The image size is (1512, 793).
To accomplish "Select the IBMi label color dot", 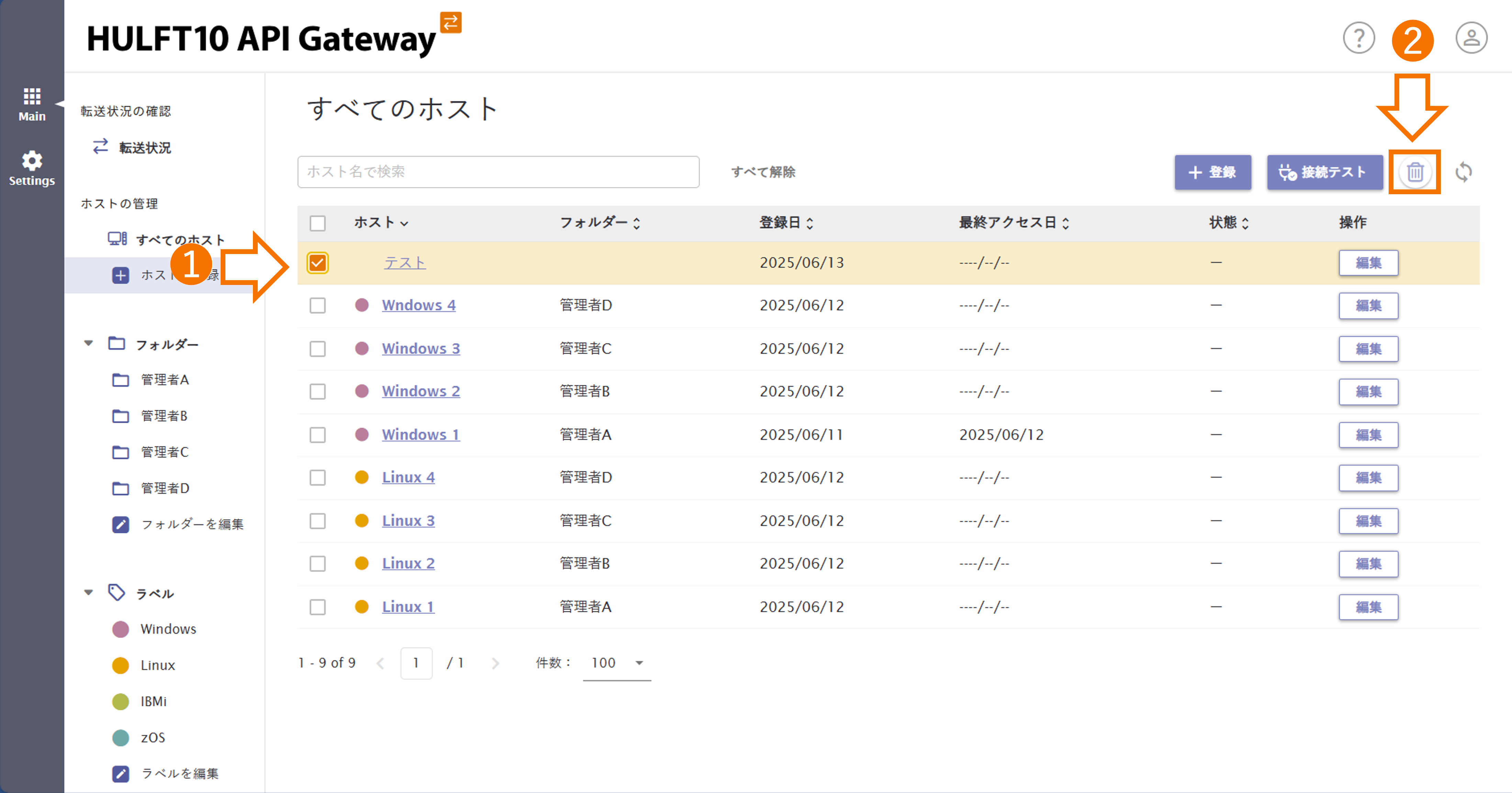I will (x=120, y=702).
